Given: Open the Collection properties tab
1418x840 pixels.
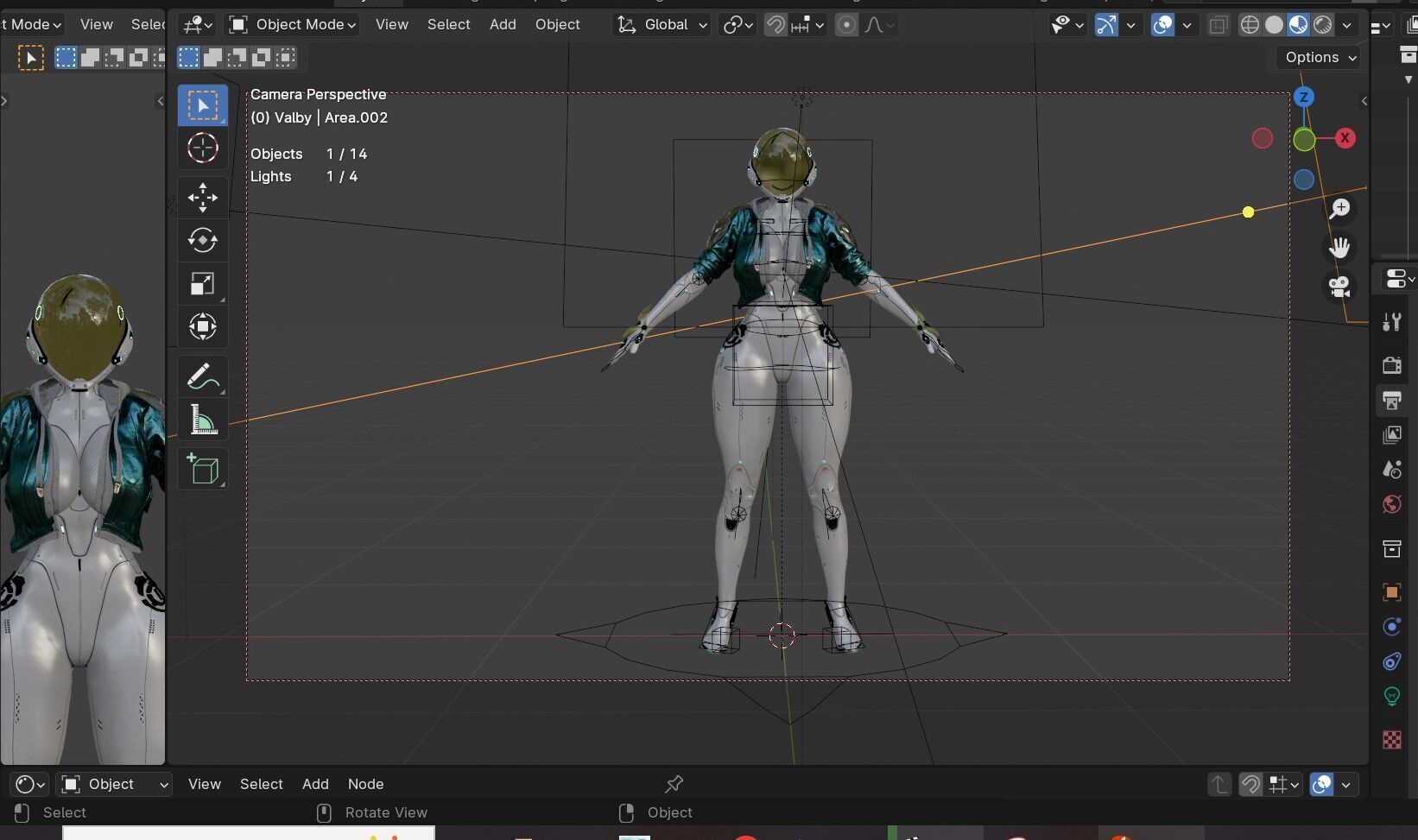Looking at the screenshot, I should pos(1391,548).
